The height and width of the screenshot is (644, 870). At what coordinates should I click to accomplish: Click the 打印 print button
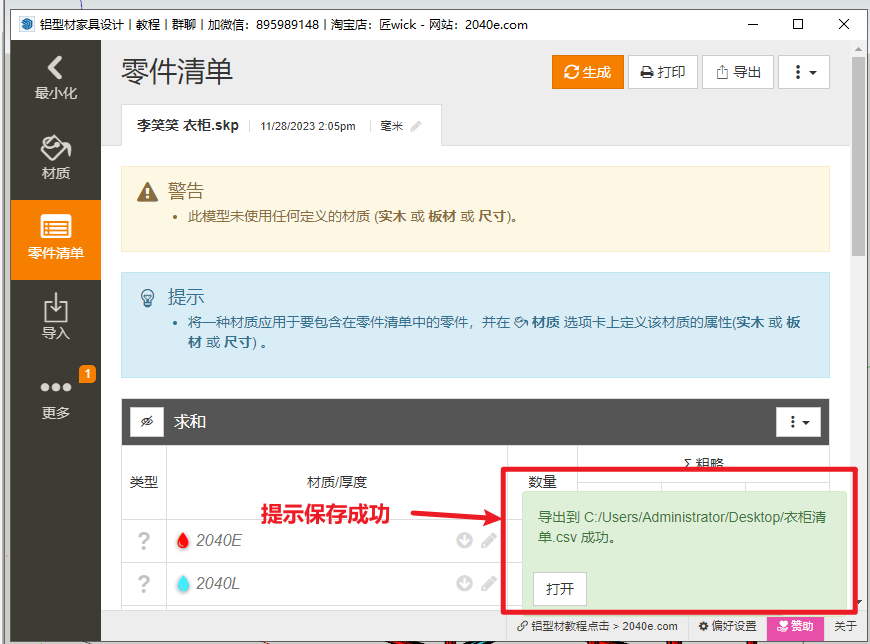[x=662, y=72]
